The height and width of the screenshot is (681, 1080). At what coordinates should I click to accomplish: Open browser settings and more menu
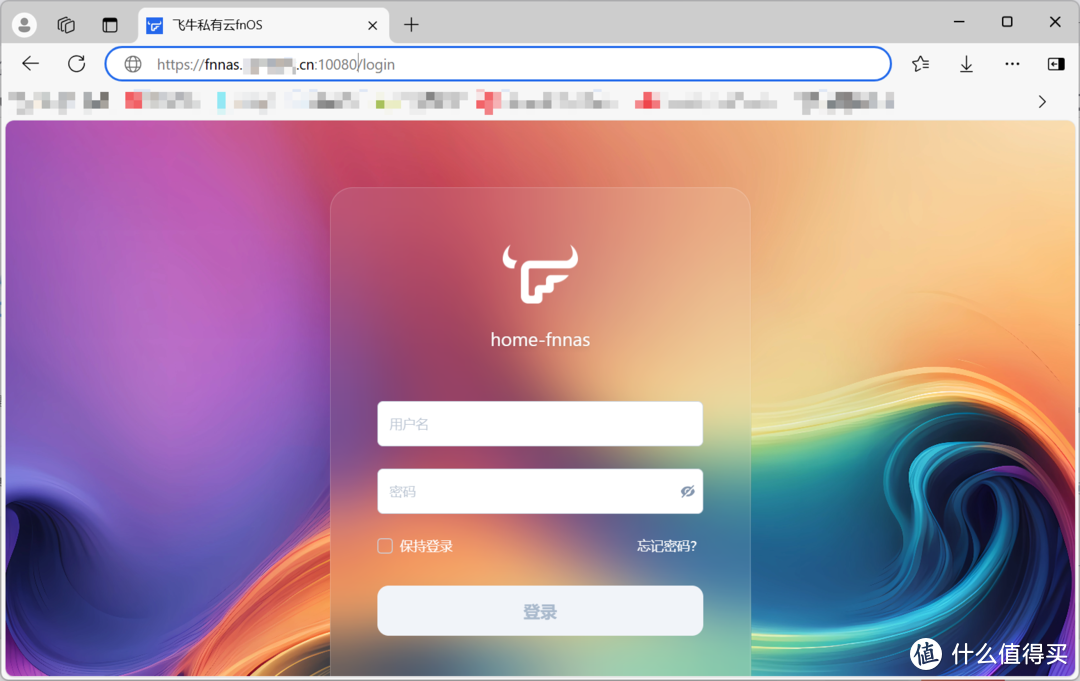[x=1012, y=64]
